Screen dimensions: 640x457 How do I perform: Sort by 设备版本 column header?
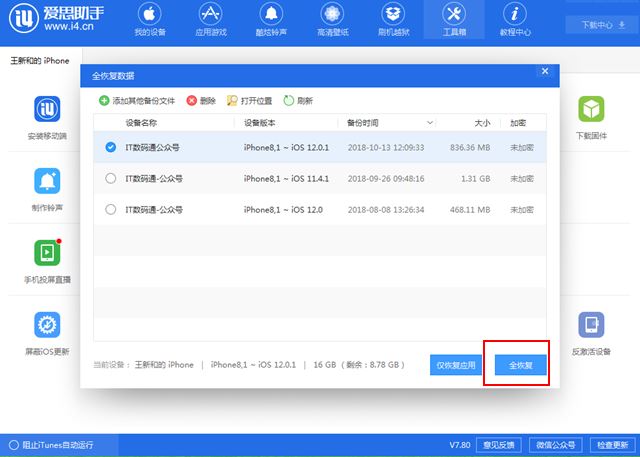[x=260, y=123]
